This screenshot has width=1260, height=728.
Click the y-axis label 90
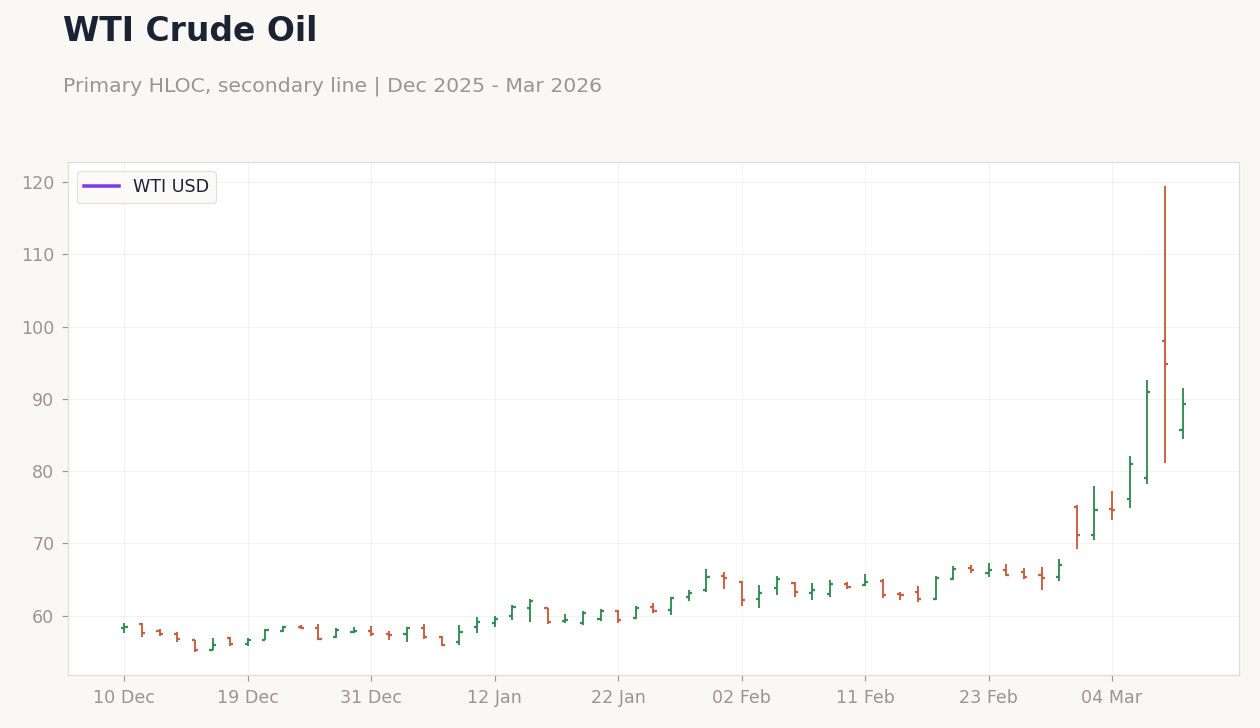pyautogui.click(x=43, y=399)
